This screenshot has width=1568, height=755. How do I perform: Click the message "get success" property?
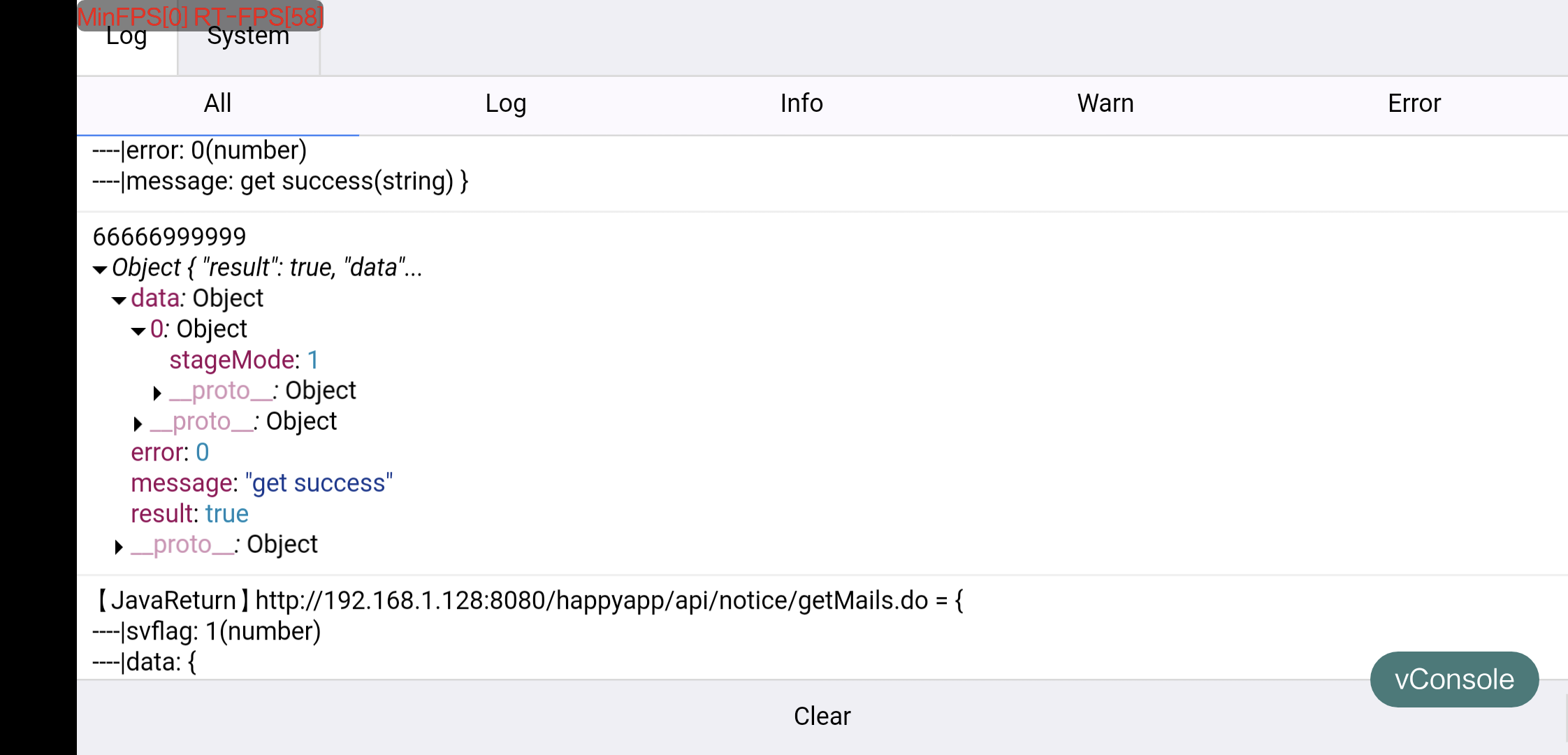(261, 483)
